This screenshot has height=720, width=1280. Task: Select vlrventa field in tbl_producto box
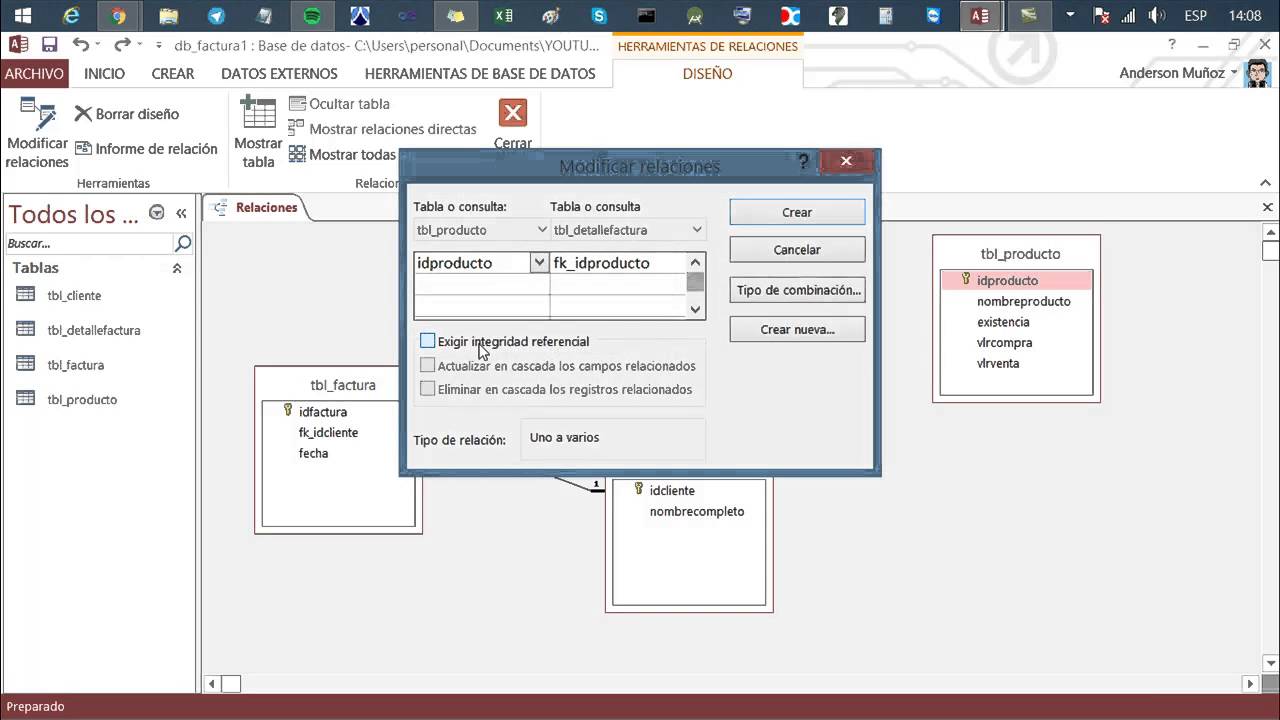[x=998, y=363]
